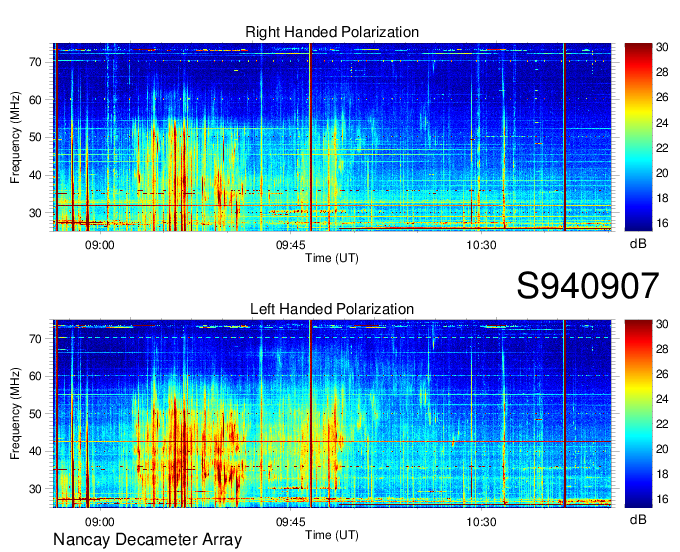
Task: Click the 60 MHz tick on top plot
Action: pyautogui.click(x=36, y=100)
